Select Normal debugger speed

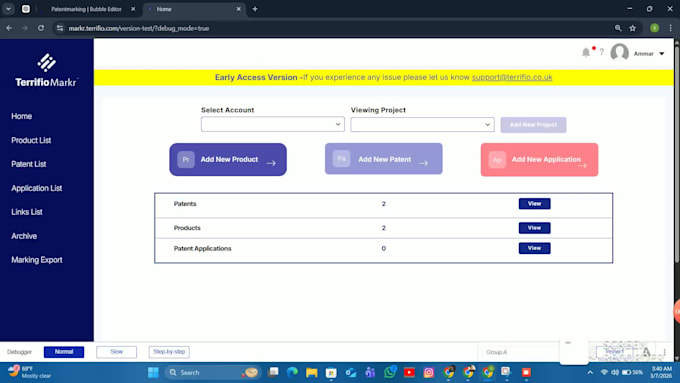point(64,352)
